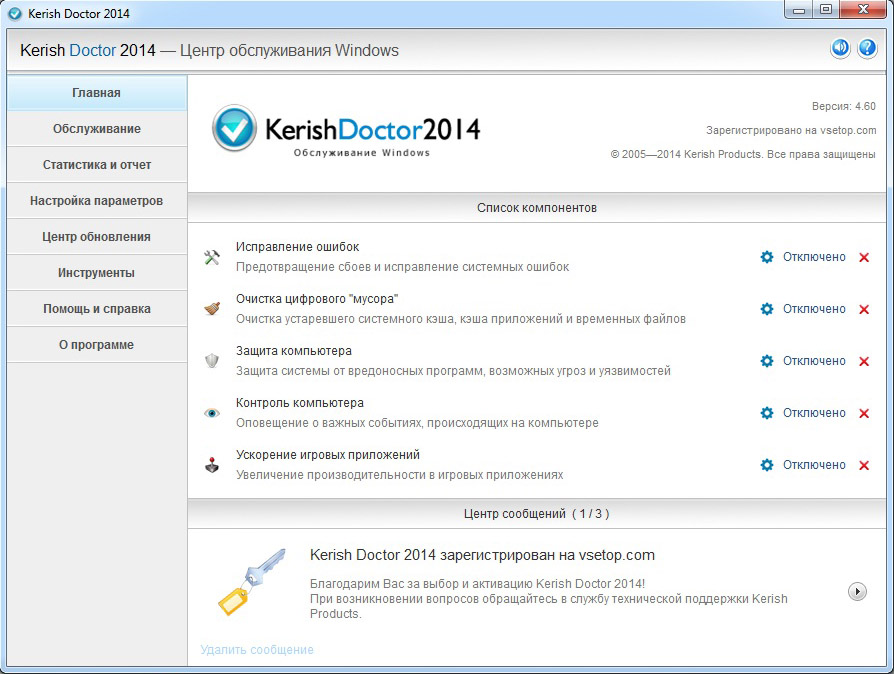
Task: Click Зарегистрировано на vsetop.com text
Action: tap(791, 130)
